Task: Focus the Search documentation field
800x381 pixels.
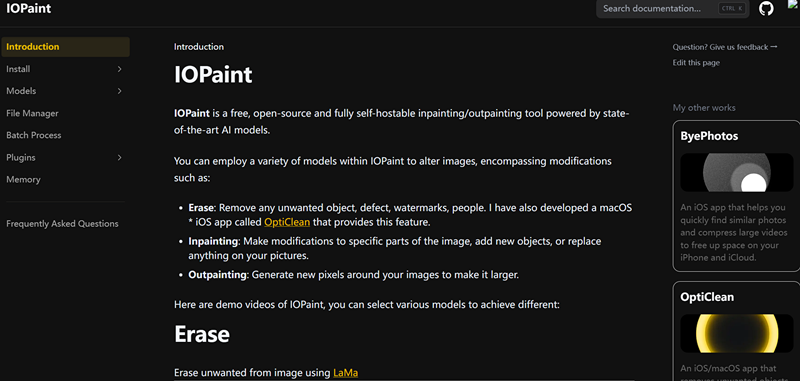Action: [672, 9]
